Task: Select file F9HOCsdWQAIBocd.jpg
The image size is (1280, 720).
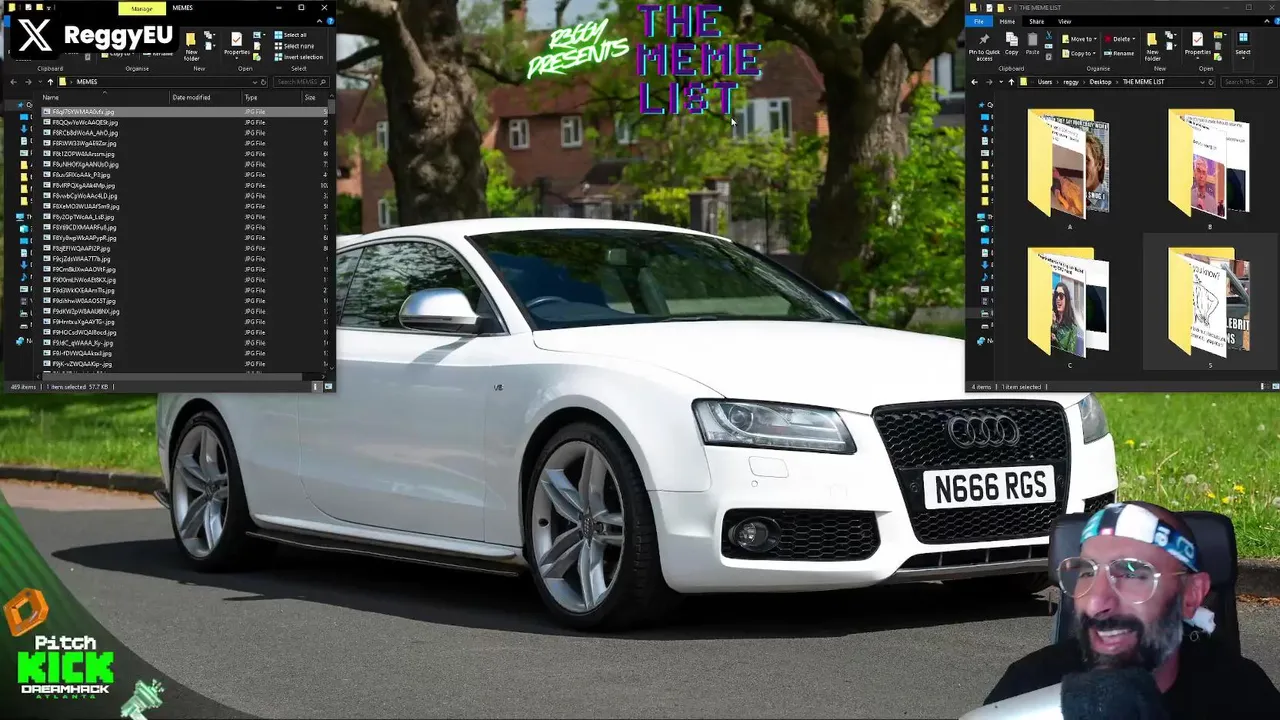Action: click(x=84, y=332)
